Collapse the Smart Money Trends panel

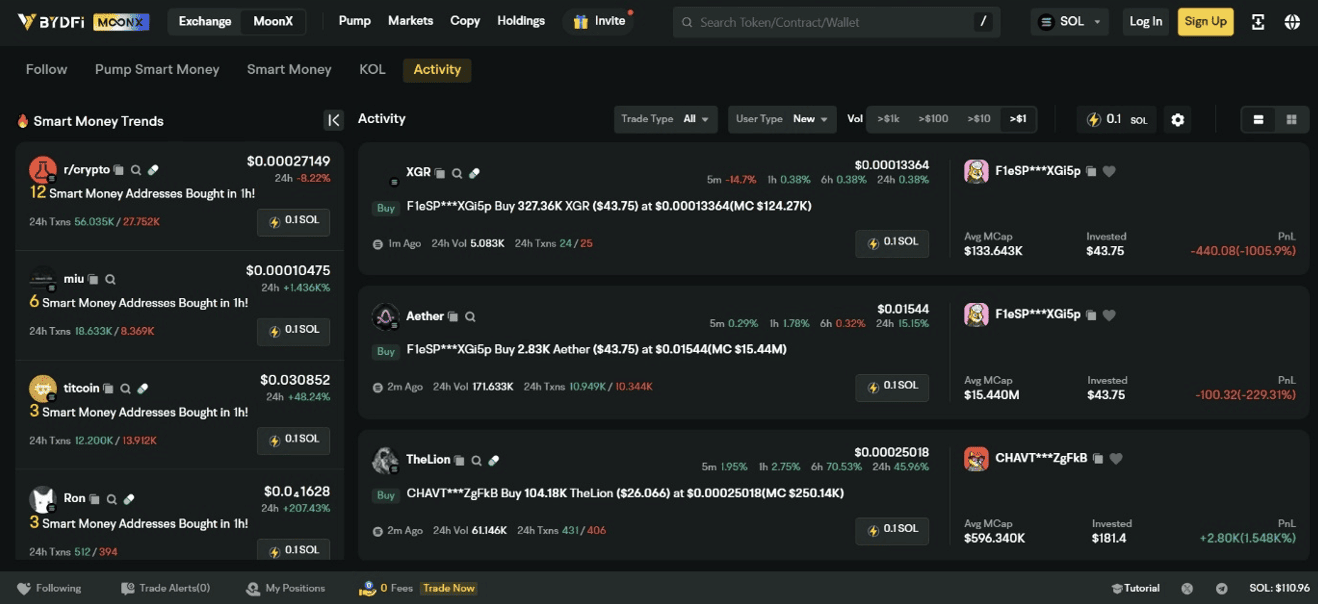tap(334, 120)
